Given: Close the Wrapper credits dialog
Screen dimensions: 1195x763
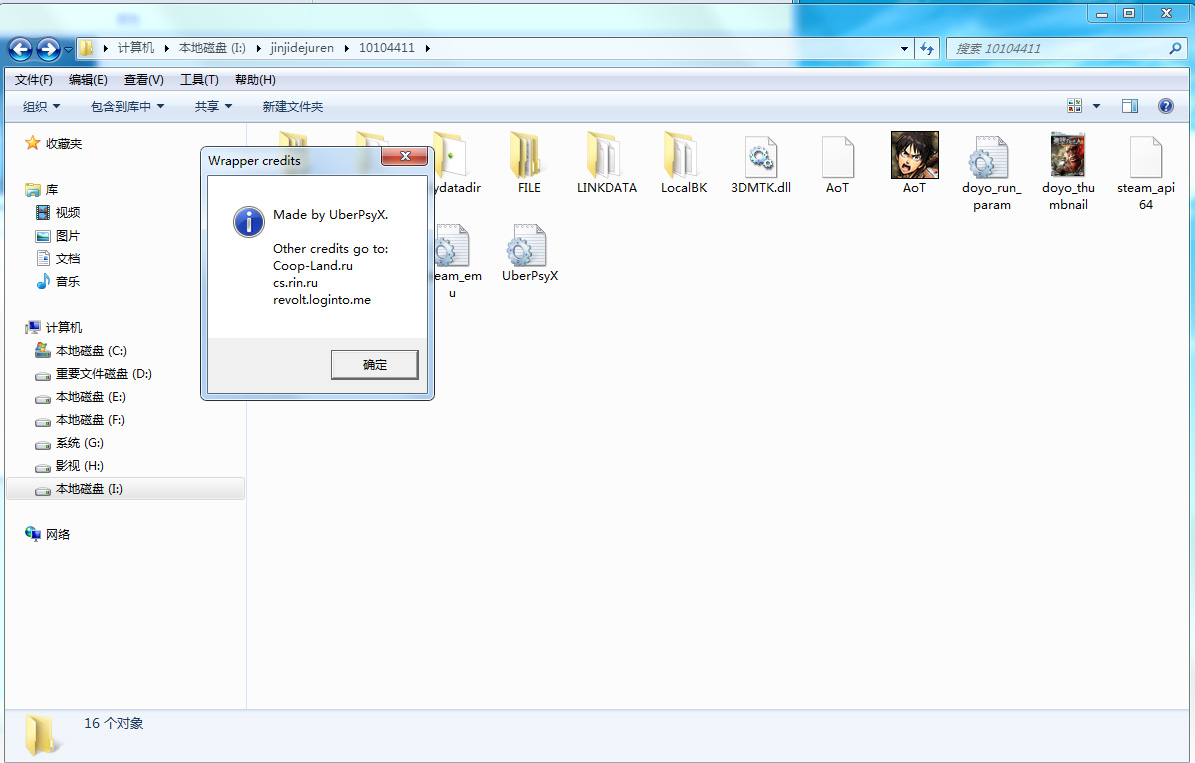Looking at the screenshot, I should (x=405, y=156).
